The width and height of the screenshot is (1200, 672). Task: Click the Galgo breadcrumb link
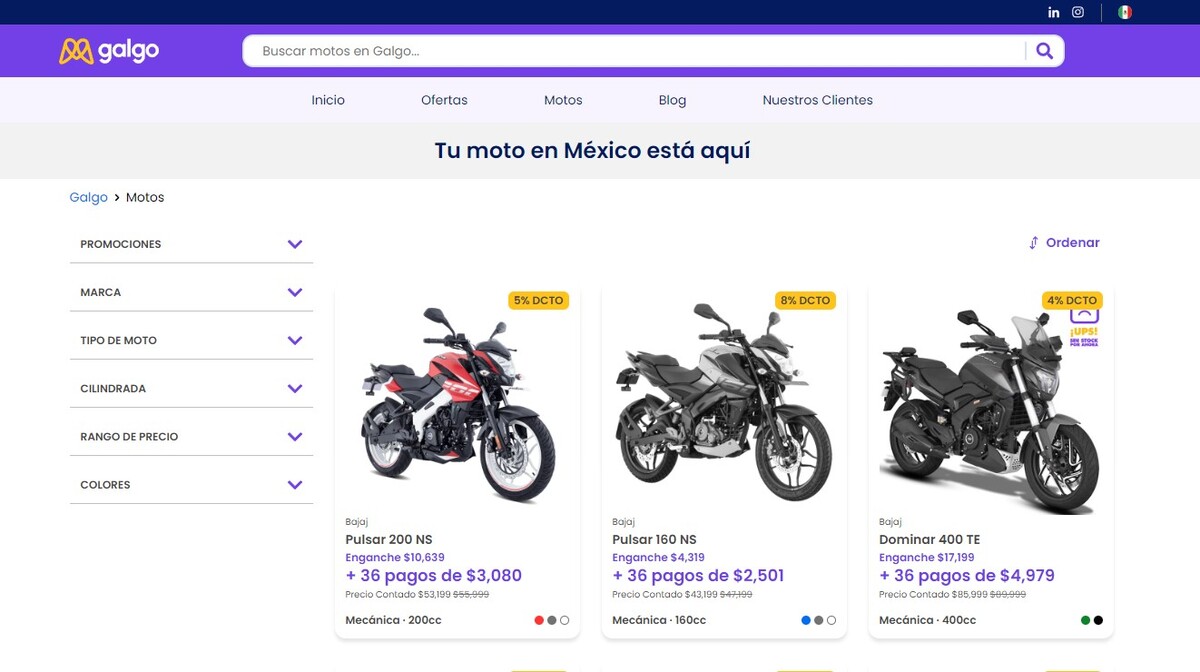point(88,197)
